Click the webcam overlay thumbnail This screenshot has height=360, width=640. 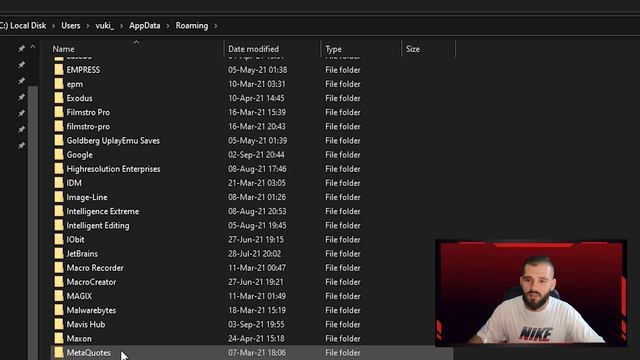click(531, 293)
